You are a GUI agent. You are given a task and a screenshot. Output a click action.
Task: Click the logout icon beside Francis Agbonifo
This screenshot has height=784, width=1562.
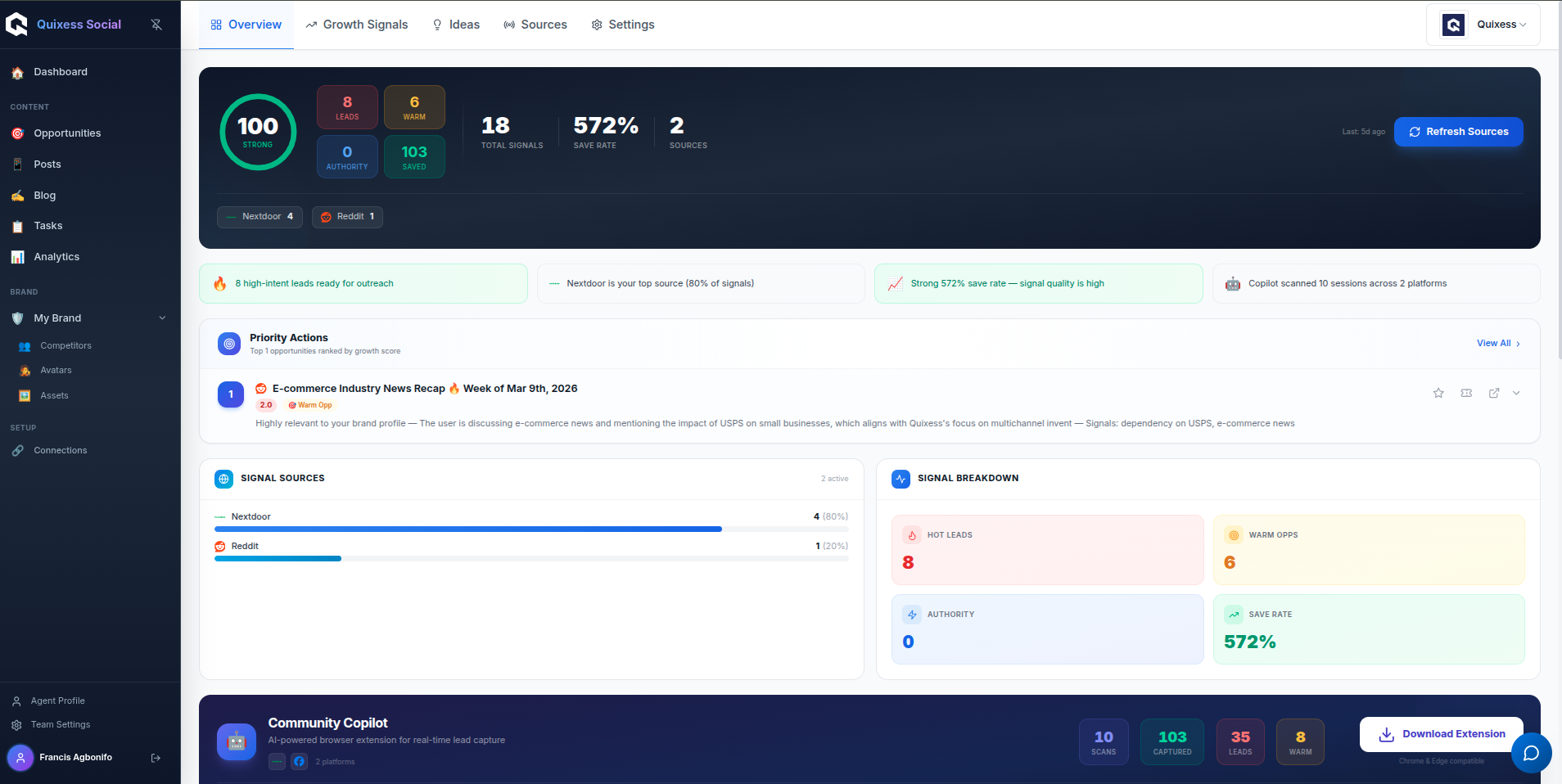click(x=156, y=758)
